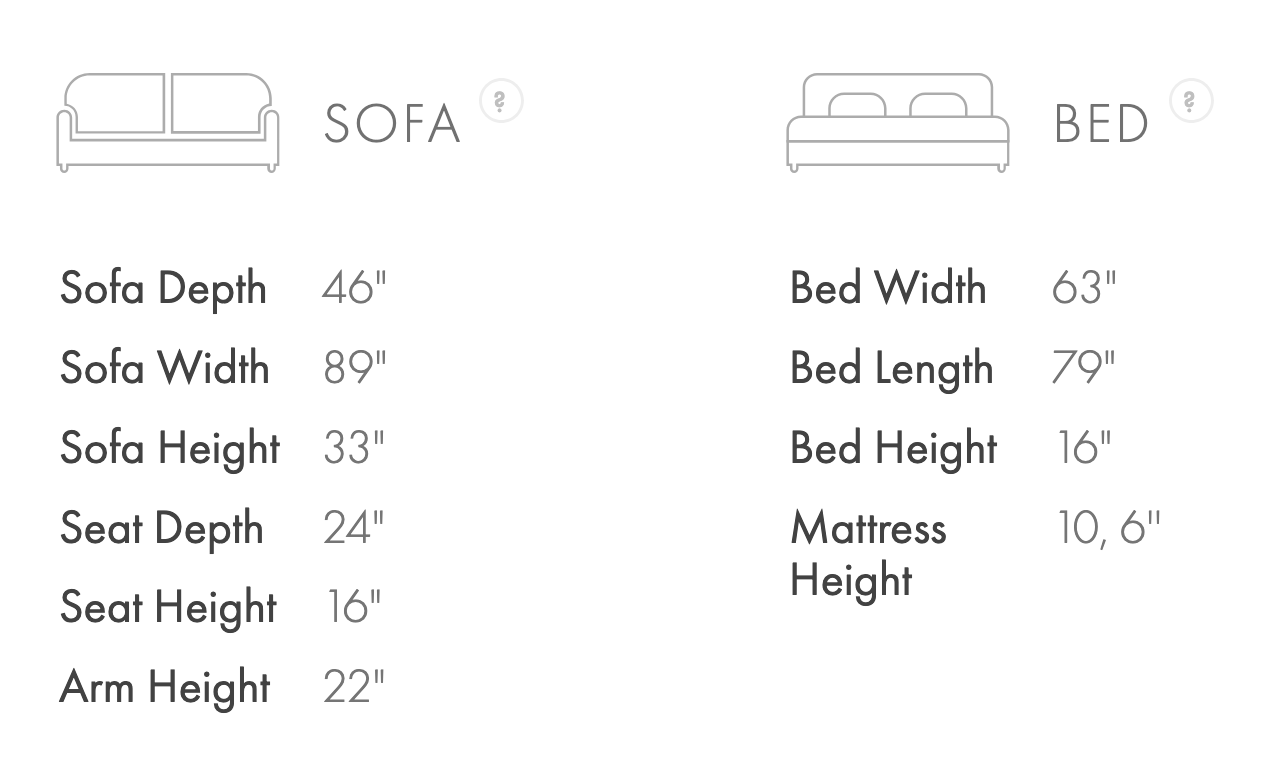This screenshot has width=1269, height=759.
Task: Click the bed illustration icon
Action: [x=897, y=122]
